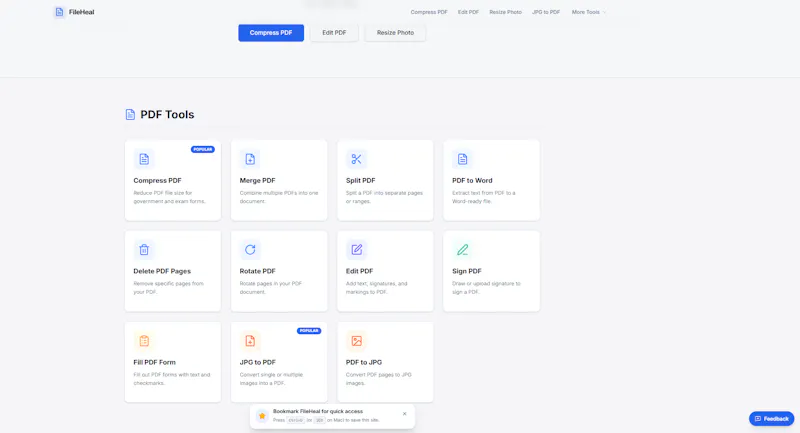Open the Rotate PDF tool title
The image size is (800, 433).
[x=257, y=271]
